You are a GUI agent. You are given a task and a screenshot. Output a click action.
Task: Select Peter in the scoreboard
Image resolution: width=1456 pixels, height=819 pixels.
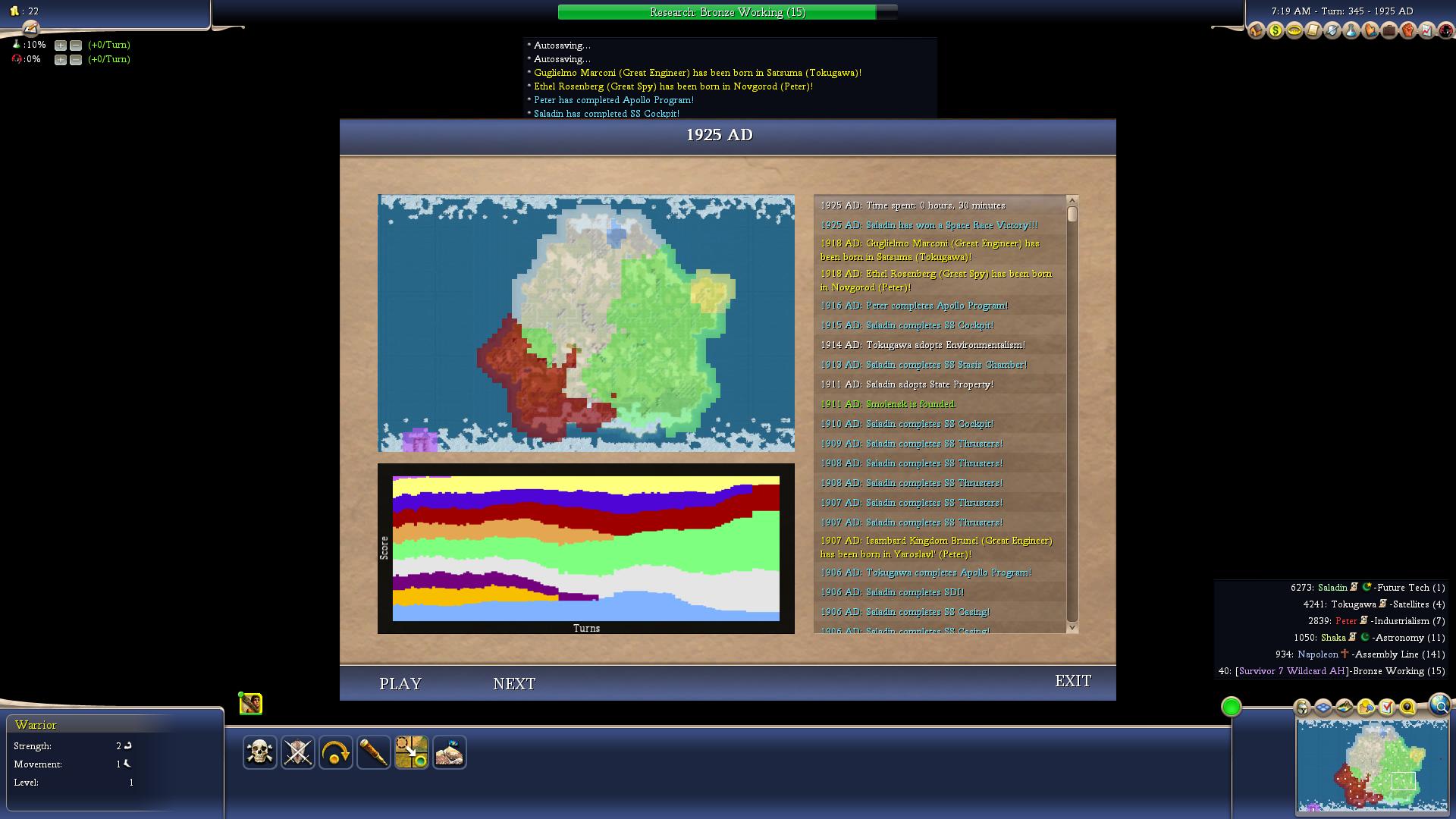[x=1346, y=621]
